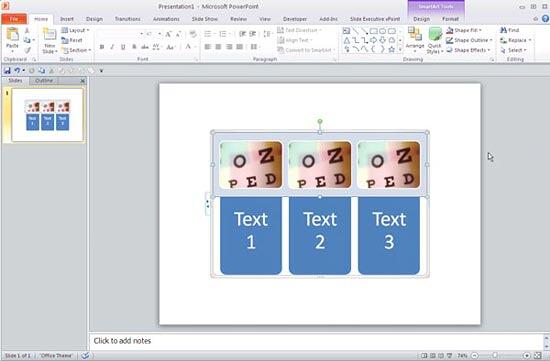
Task: Select the Down Arrow shape
Action: [x=383, y=40]
